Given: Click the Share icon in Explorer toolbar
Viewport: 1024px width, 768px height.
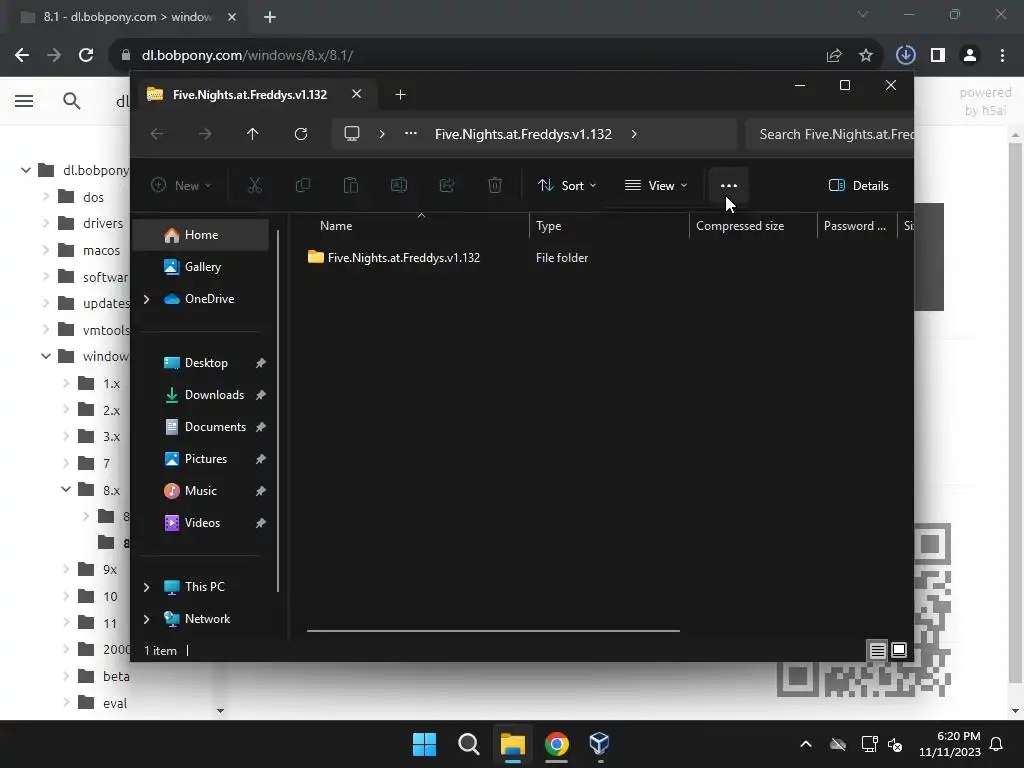Looking at the screenshot, I should click(447, 185).
